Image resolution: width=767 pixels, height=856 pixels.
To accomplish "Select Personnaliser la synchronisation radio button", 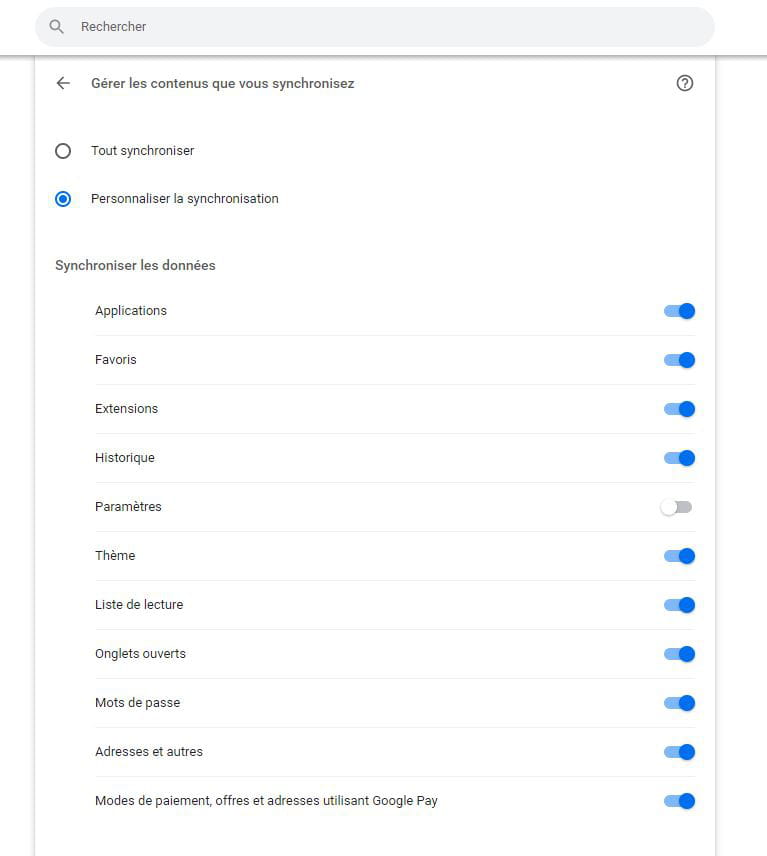I will click(x=63, y=199).
